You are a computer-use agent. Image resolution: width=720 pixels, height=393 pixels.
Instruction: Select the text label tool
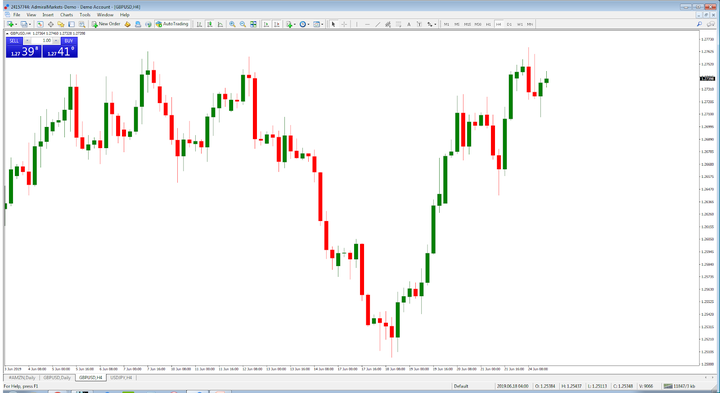tap(419, 24)
